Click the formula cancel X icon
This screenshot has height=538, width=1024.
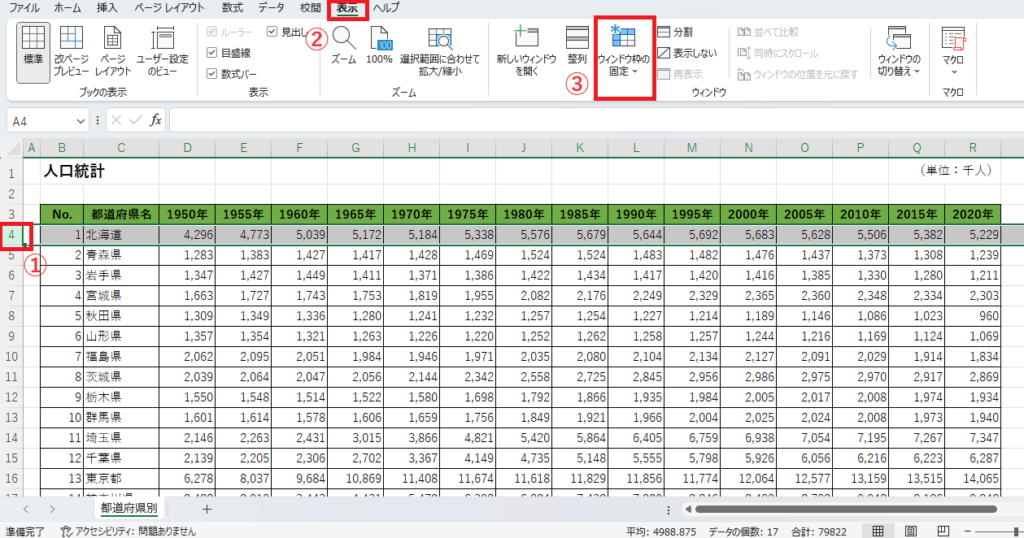pyautogui.click(x=116, y=120)
